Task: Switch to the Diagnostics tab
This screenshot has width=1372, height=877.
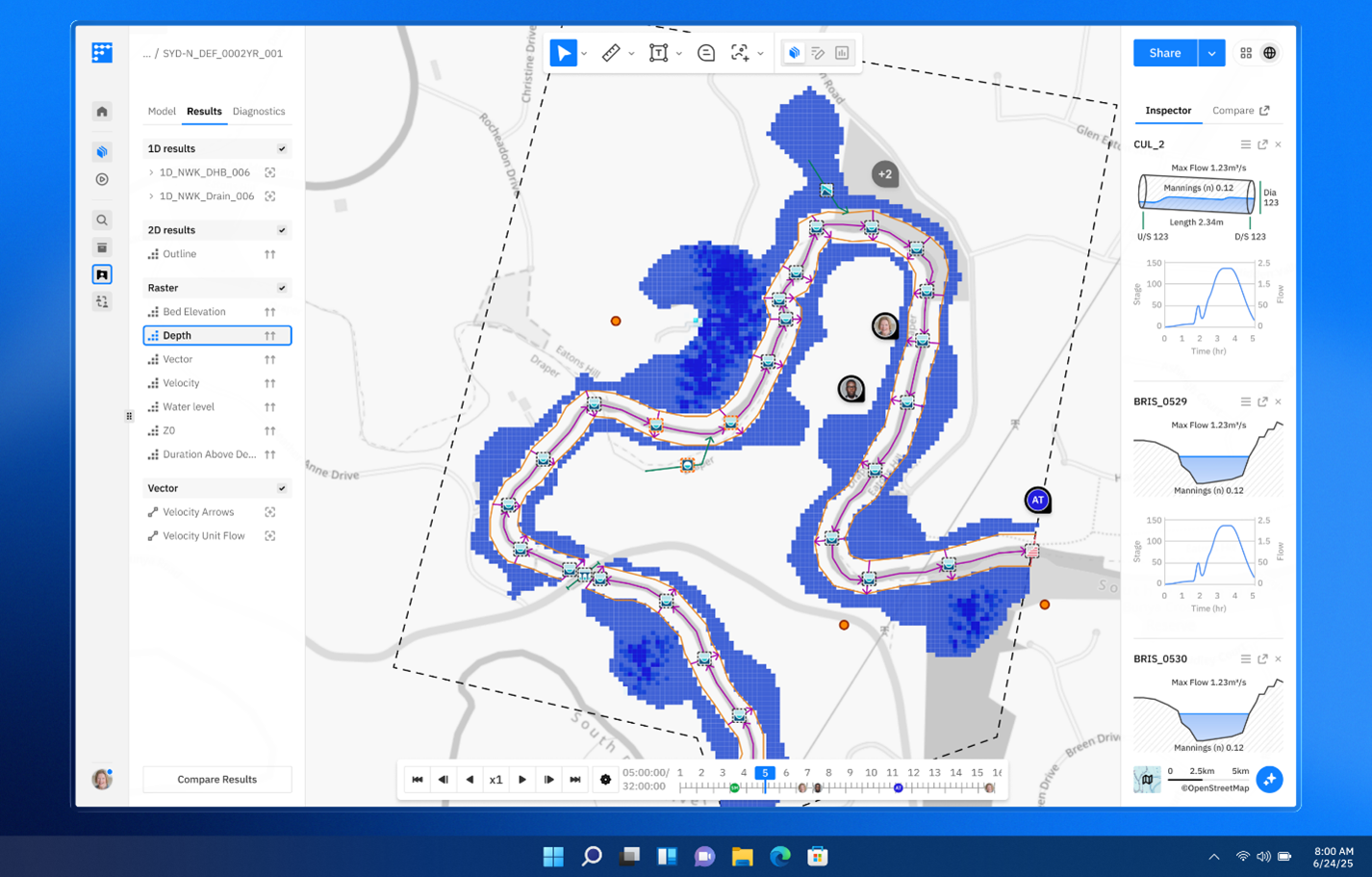Action: click(259, 112)
